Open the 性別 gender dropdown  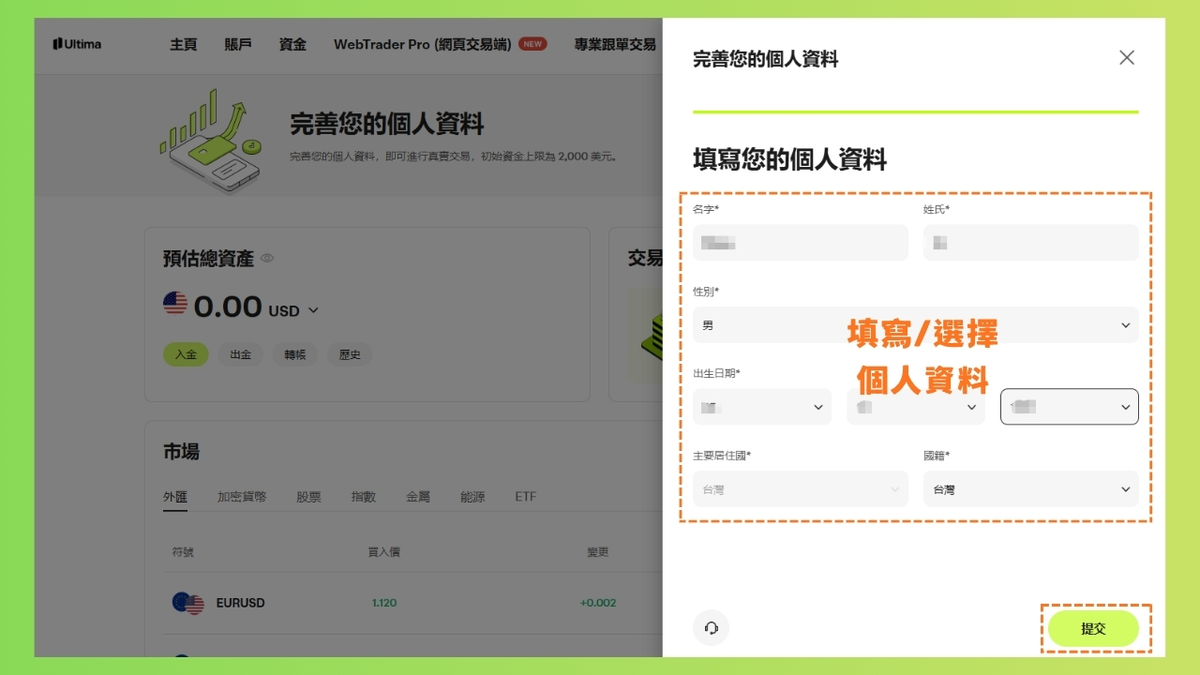(915, 325)
